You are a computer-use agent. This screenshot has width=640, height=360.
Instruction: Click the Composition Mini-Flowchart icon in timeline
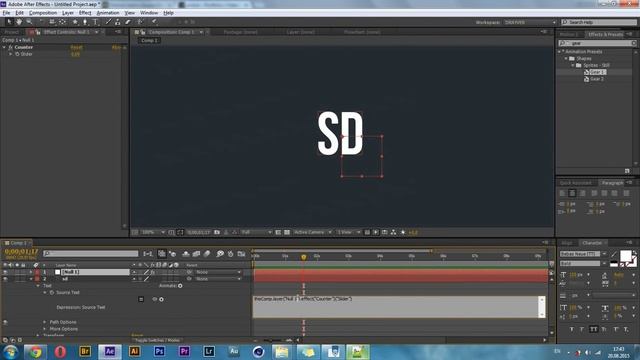click(148, 254)
